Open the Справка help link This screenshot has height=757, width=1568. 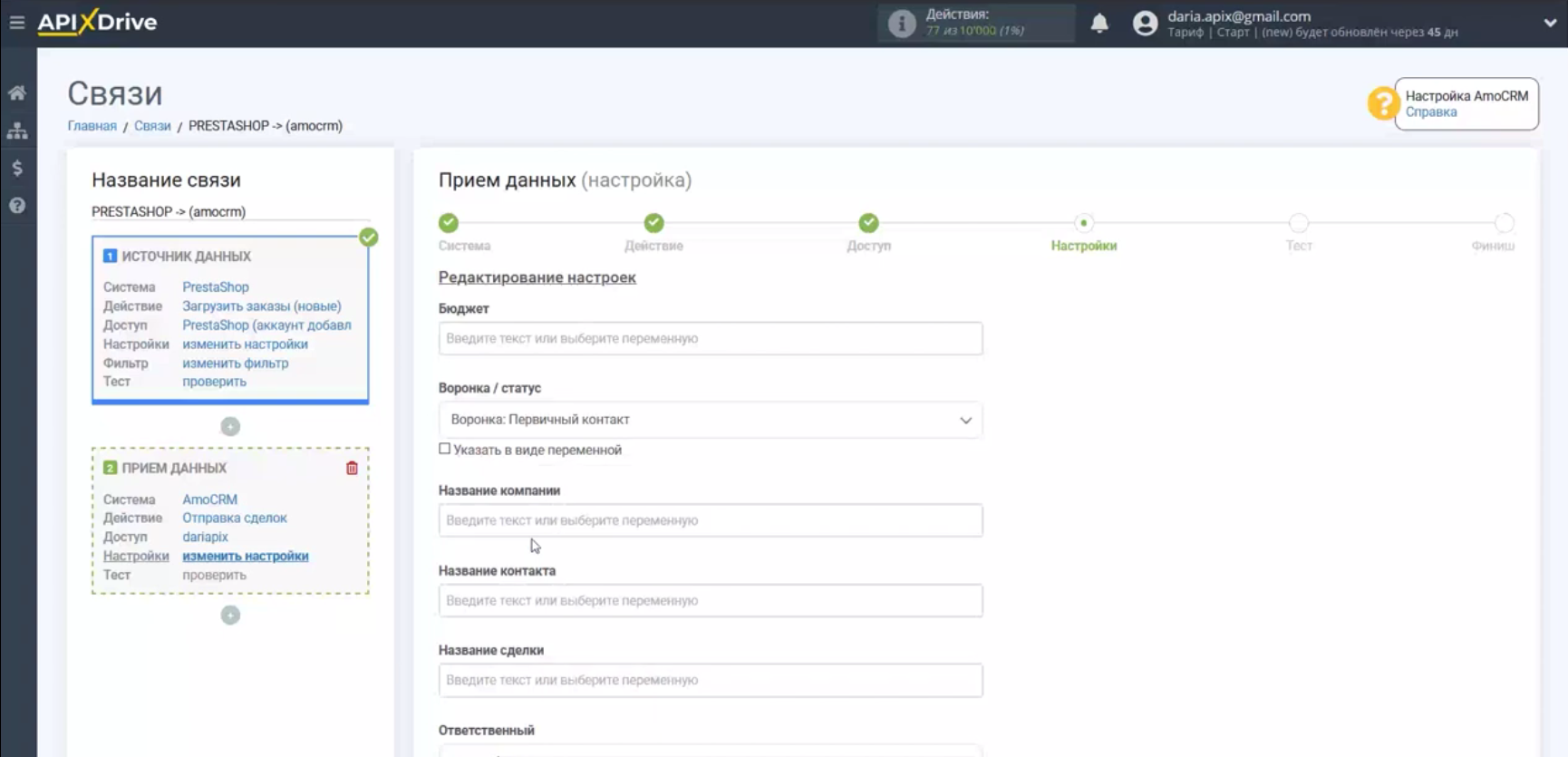1431,112
